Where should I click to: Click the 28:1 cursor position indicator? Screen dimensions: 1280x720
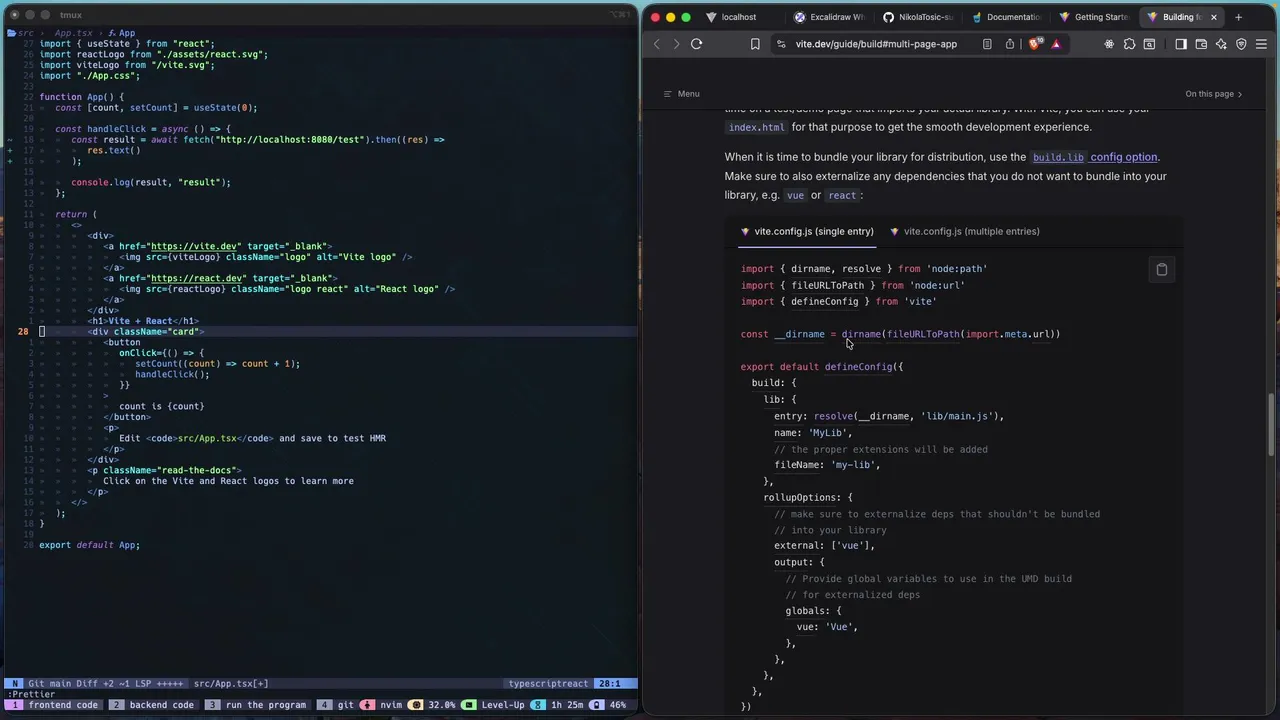coord(609,684)
